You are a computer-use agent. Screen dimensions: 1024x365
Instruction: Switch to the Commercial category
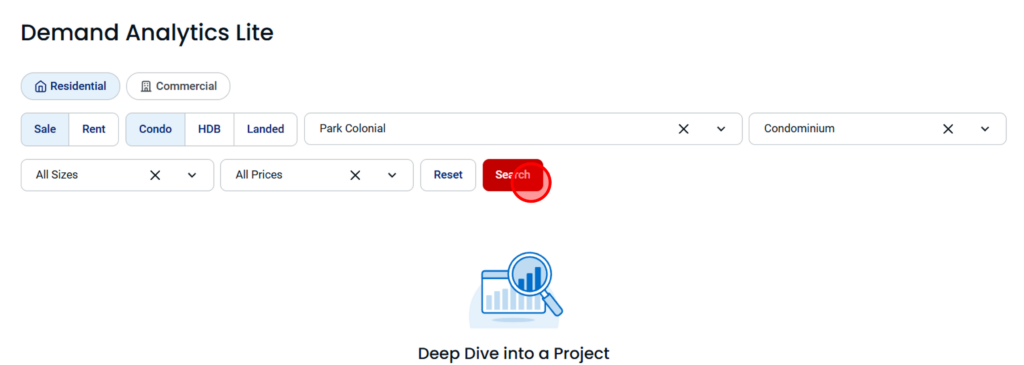click(x=178, y=86)
